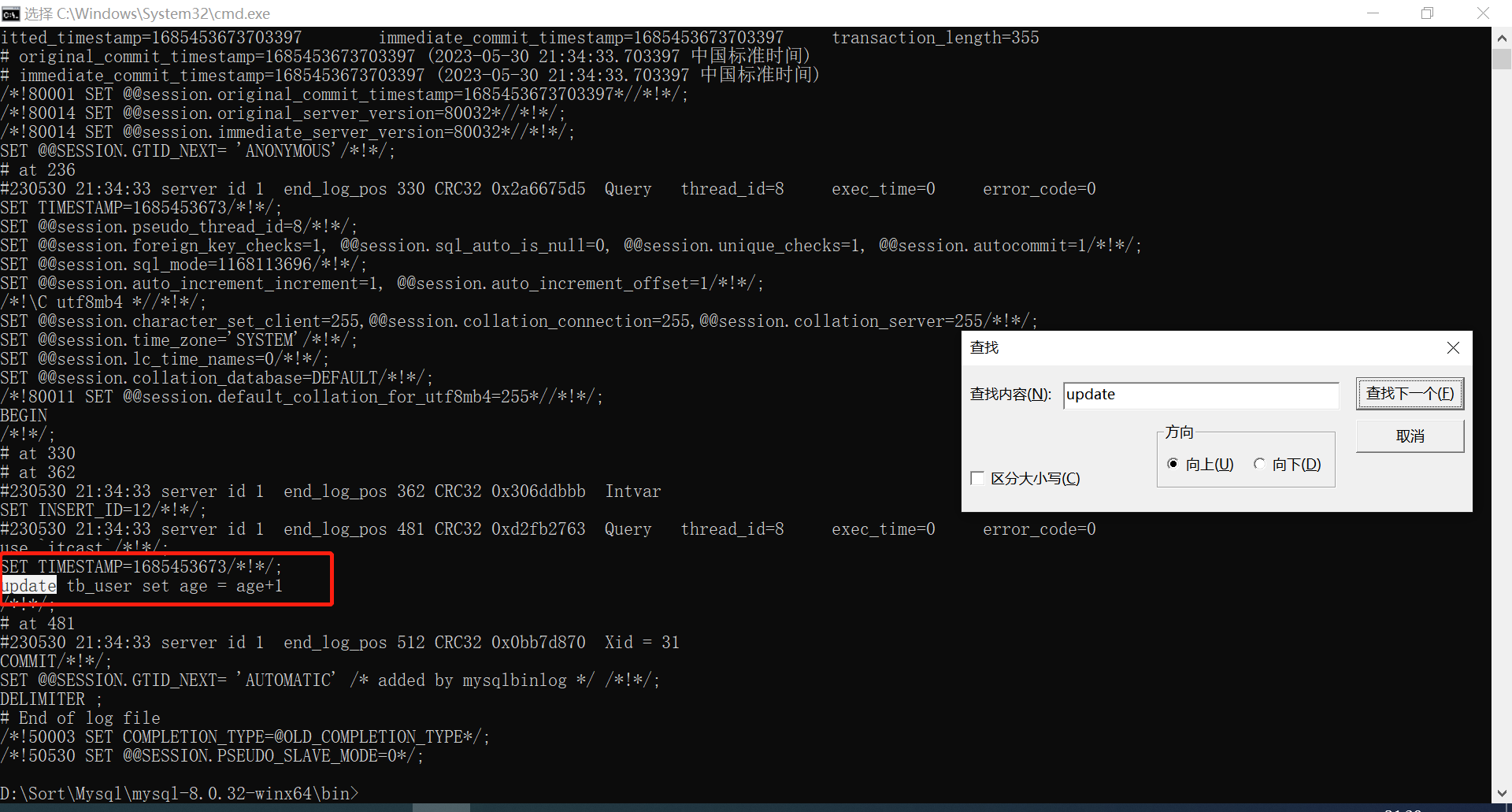
Task: Click the vertical scrollbar thumb
Action: click(1502, 59)
